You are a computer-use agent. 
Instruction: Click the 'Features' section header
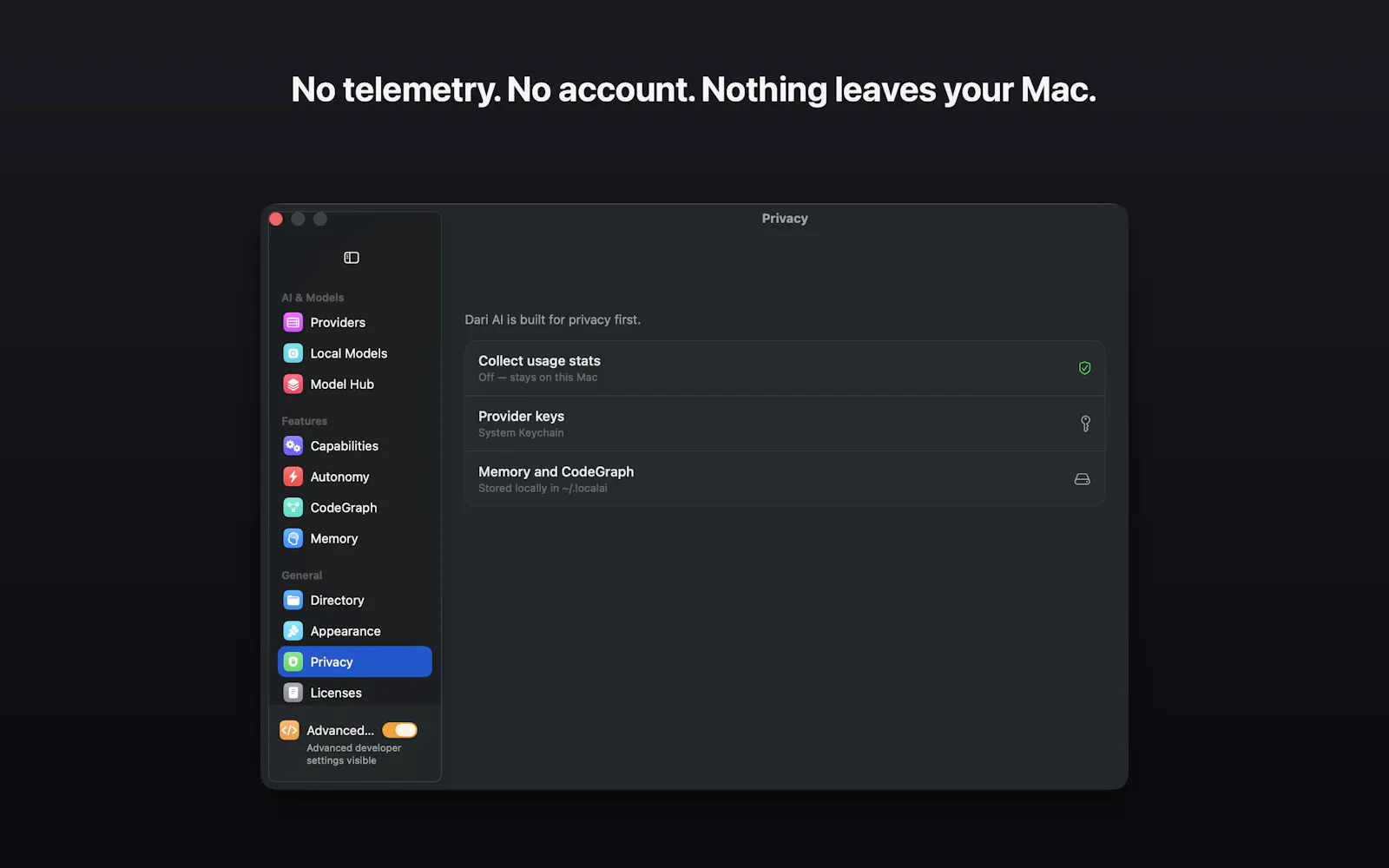[305, 421]
